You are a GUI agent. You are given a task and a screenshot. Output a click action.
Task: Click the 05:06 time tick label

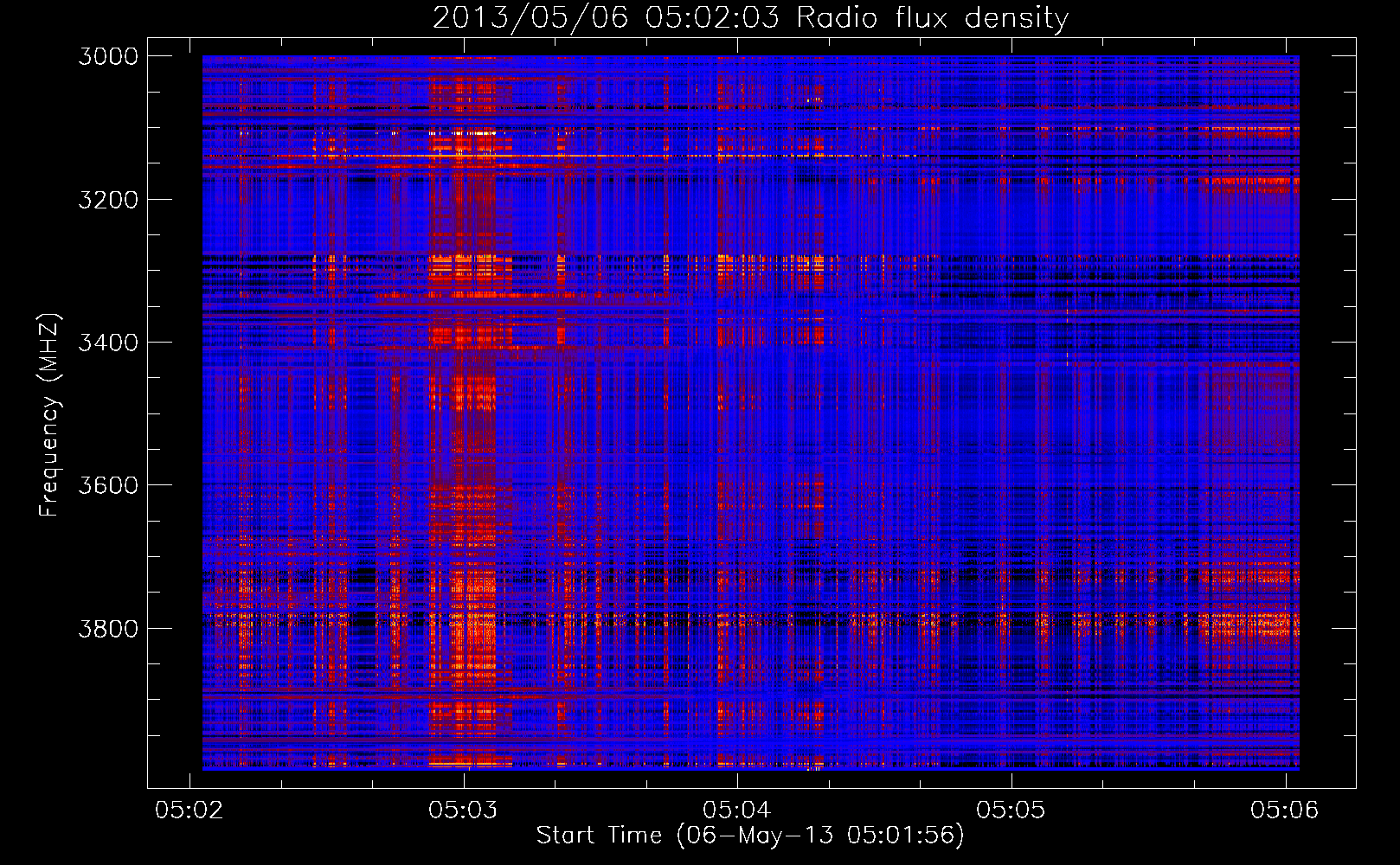click(x=1285, y=810)
